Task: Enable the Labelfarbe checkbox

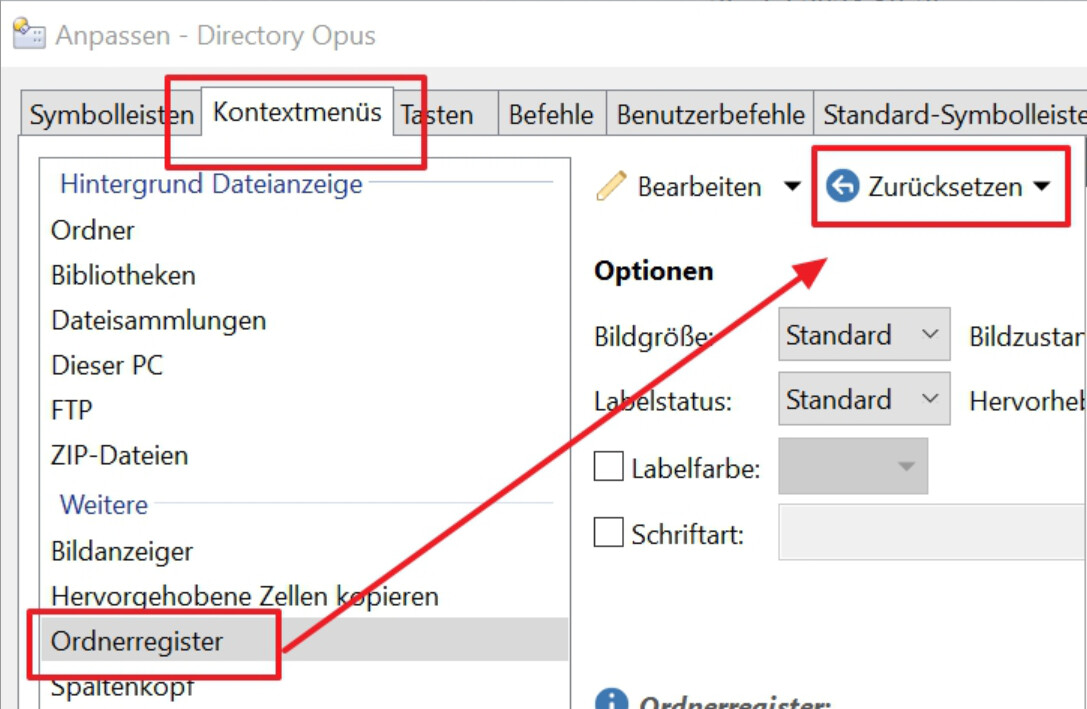Action: coord(609,466)
